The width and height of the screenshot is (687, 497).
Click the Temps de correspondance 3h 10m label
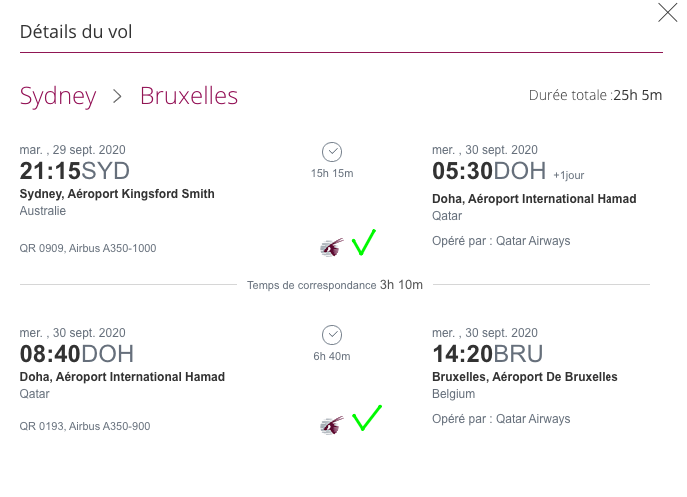[x=335, y=285]
